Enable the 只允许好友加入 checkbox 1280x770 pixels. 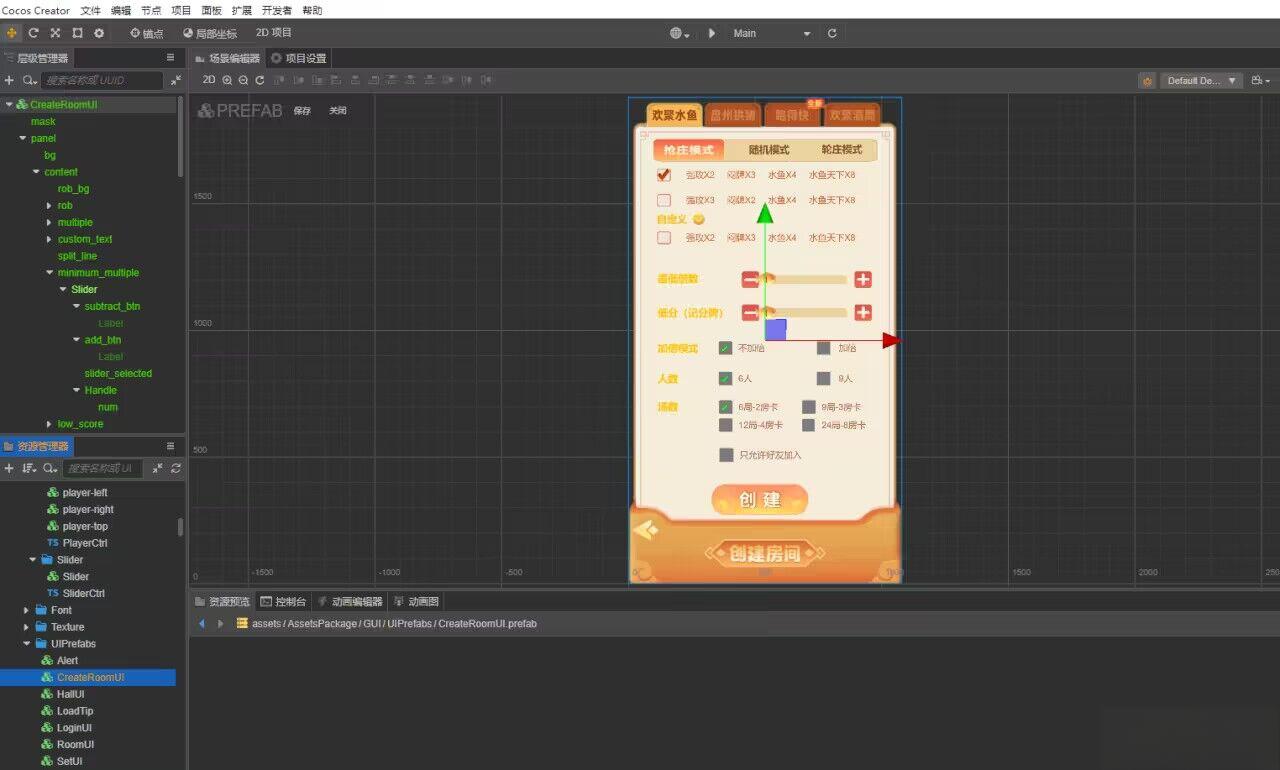(x=726, y=455)
